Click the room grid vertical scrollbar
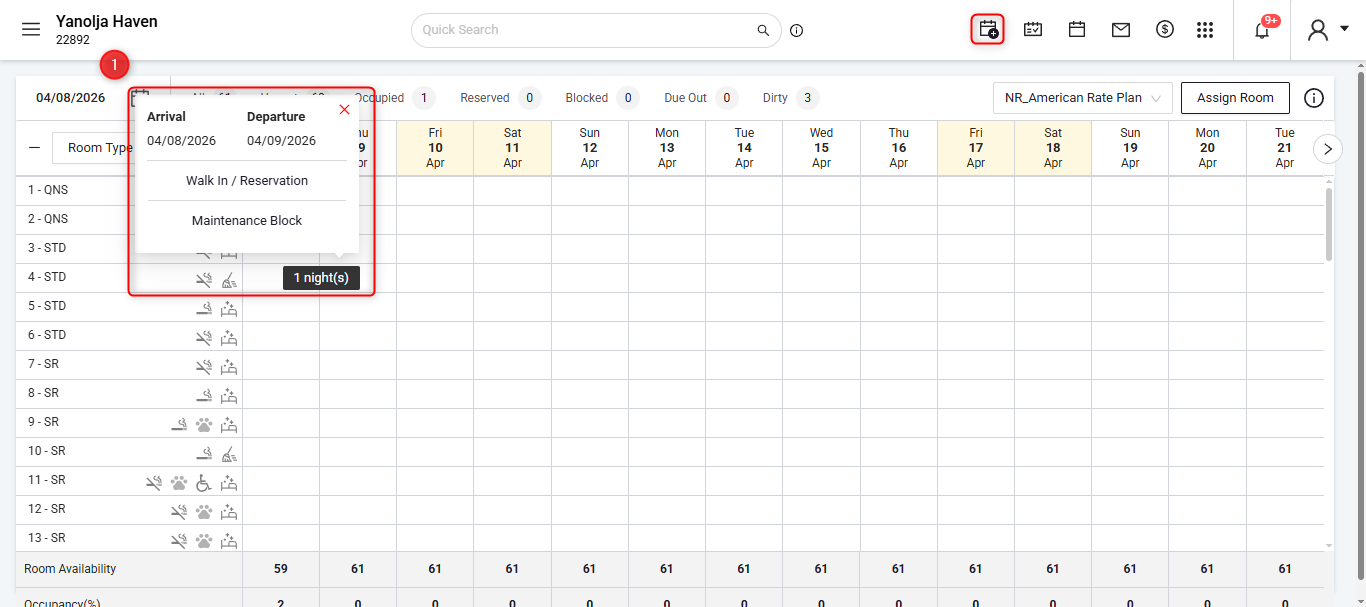1366x607 pixels. (1329, 224)
